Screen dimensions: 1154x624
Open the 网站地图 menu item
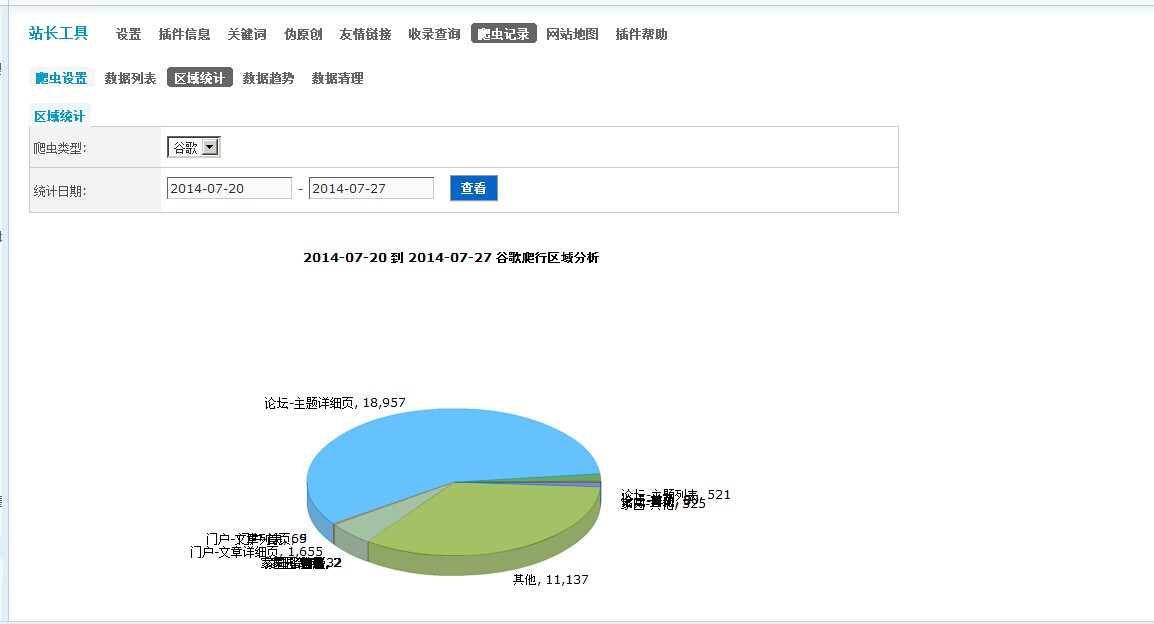pyautogui.click(x=572, y=34)
